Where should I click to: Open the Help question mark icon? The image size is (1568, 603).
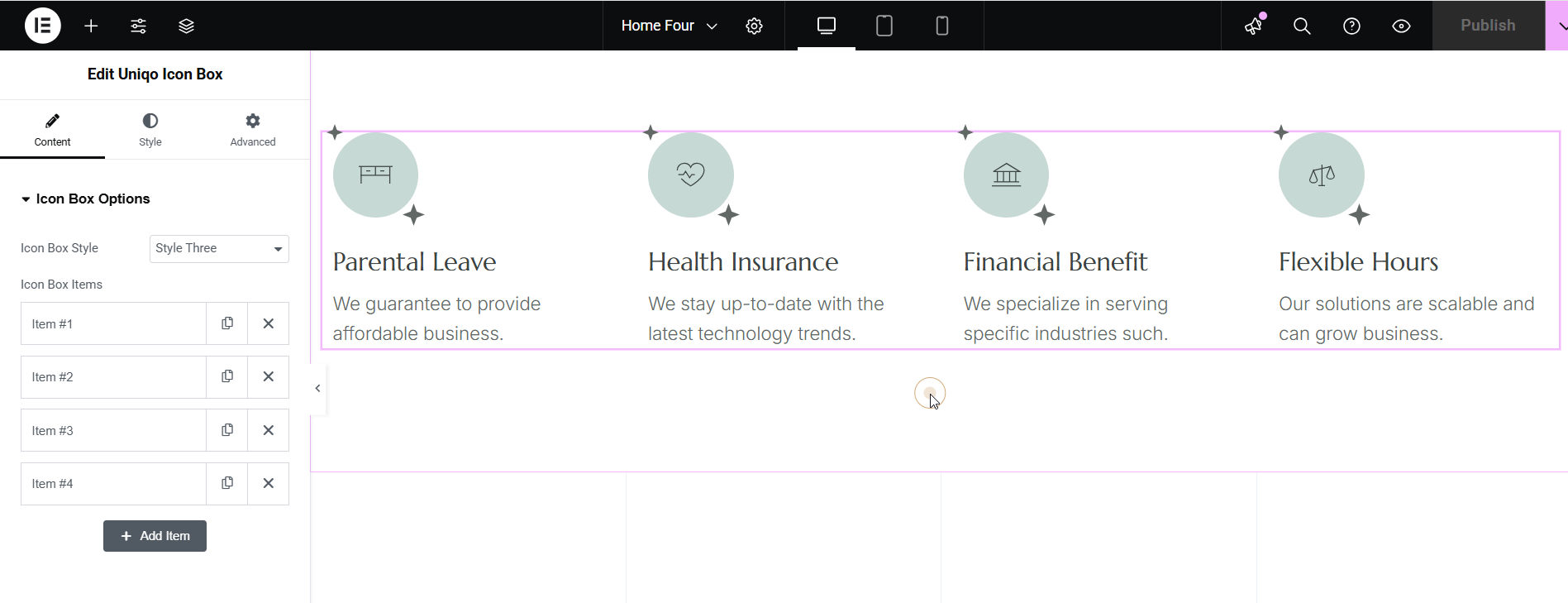click(x=1351, y=26)
